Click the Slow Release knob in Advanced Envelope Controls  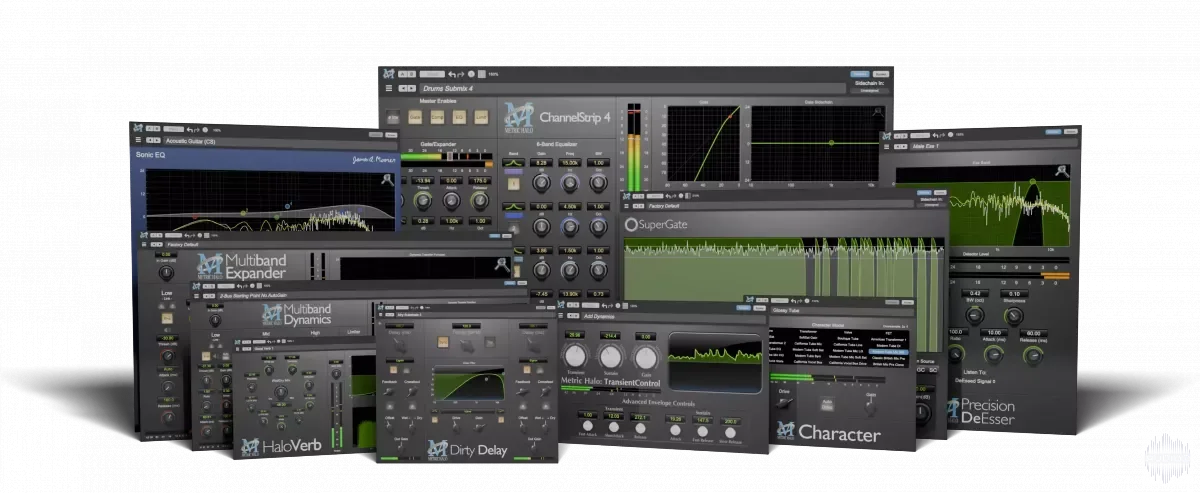(730, 432)
